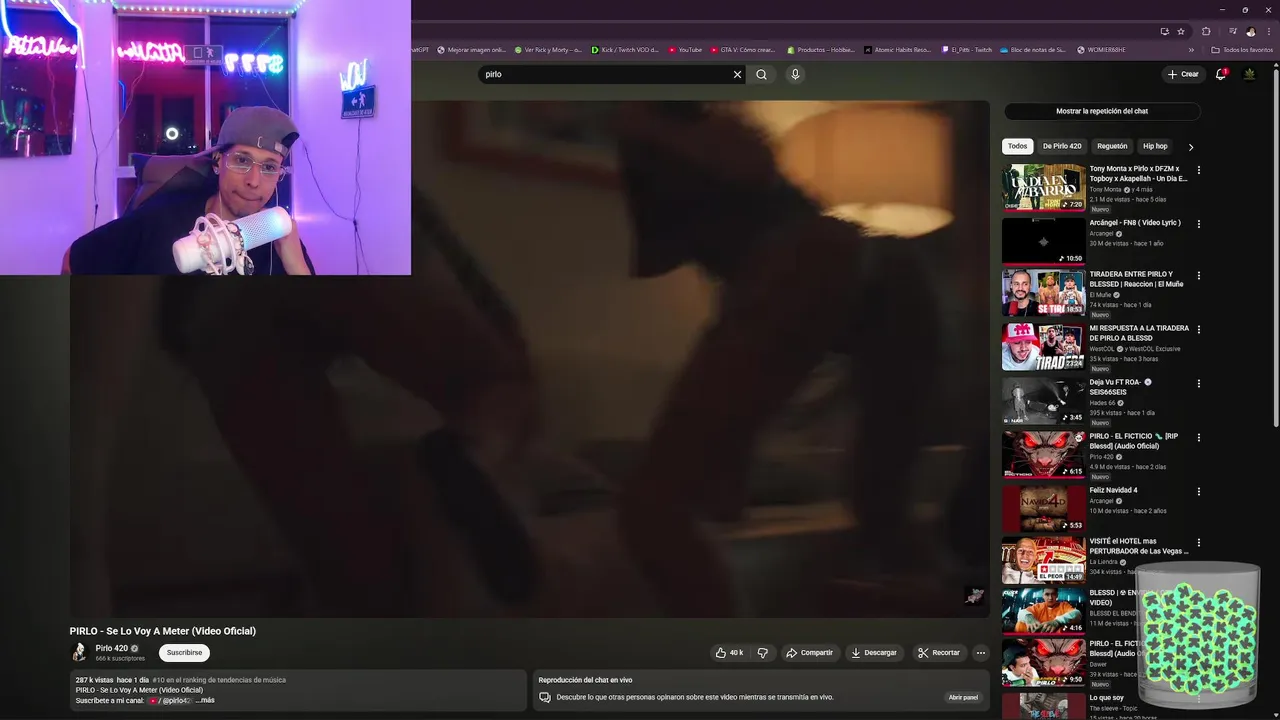Click the main video player area
This screenshot has height=720, width=1280.
[529, 358]
